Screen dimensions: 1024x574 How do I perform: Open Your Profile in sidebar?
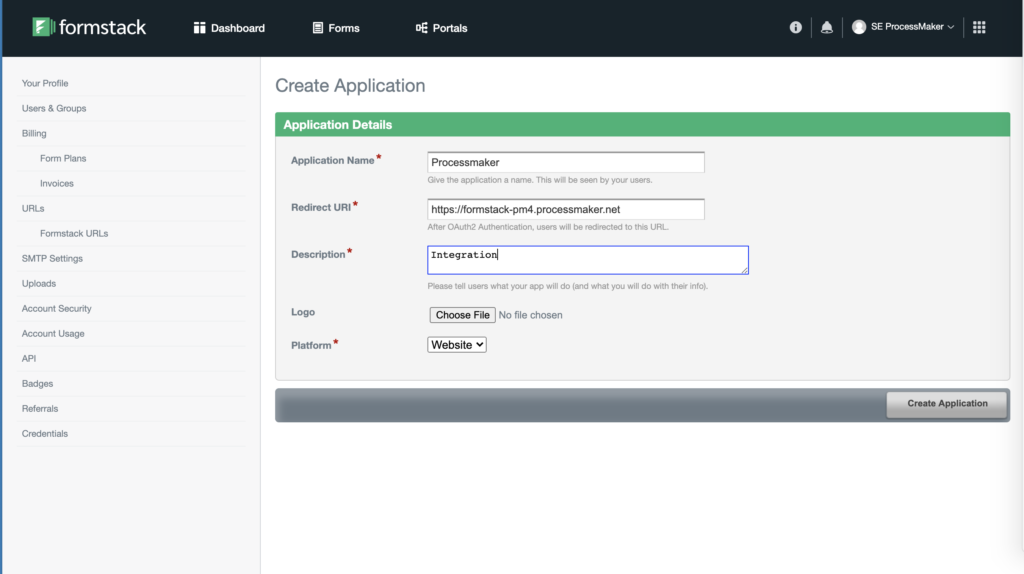[x=45, y=84]
